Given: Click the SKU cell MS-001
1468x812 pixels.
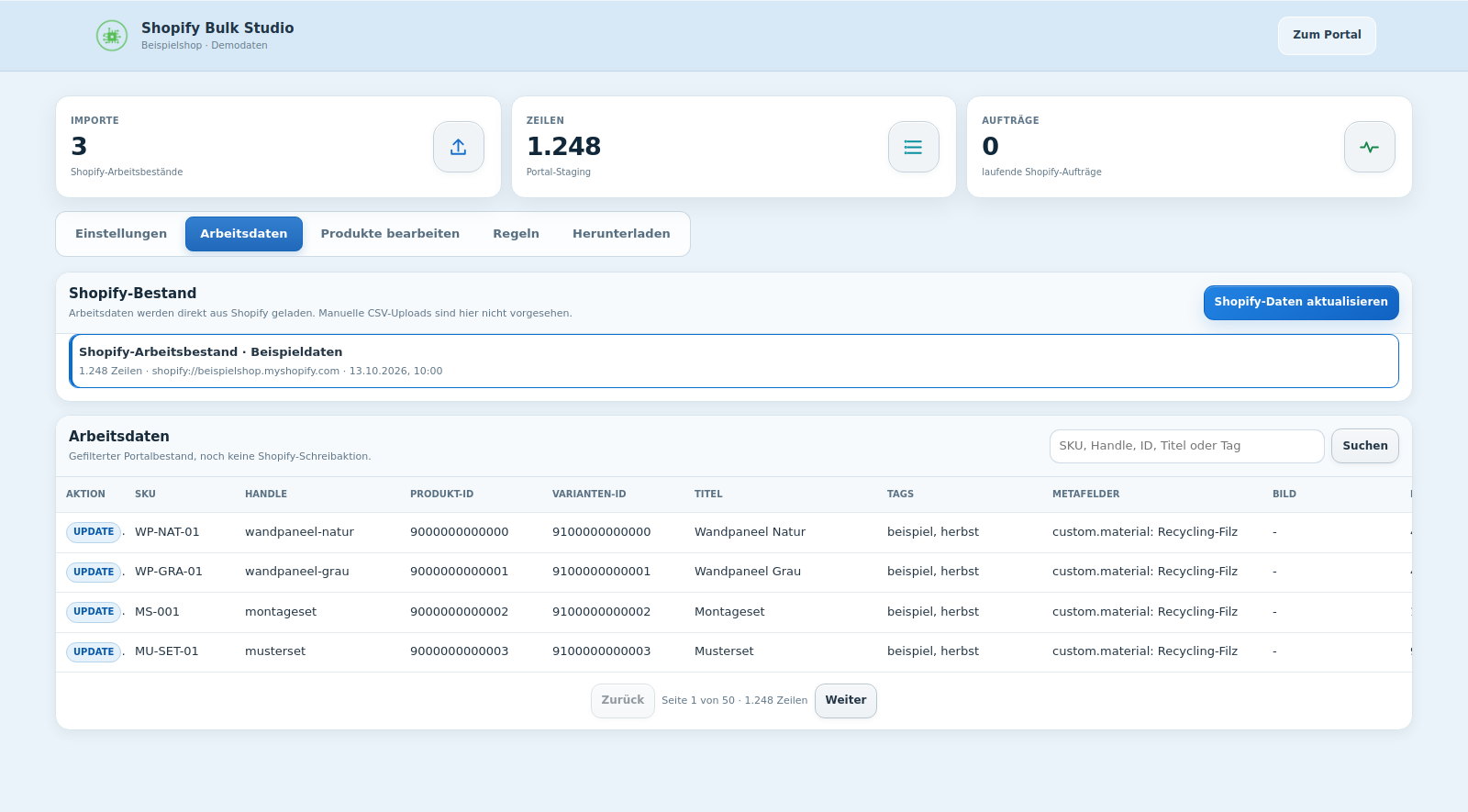Looking at the screenshot, I should coord(157,612).
